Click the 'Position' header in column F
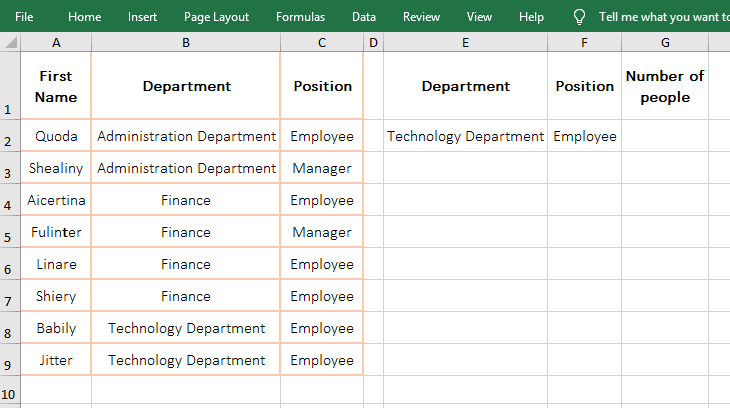 pyautogui.click(x=584, y=85)
